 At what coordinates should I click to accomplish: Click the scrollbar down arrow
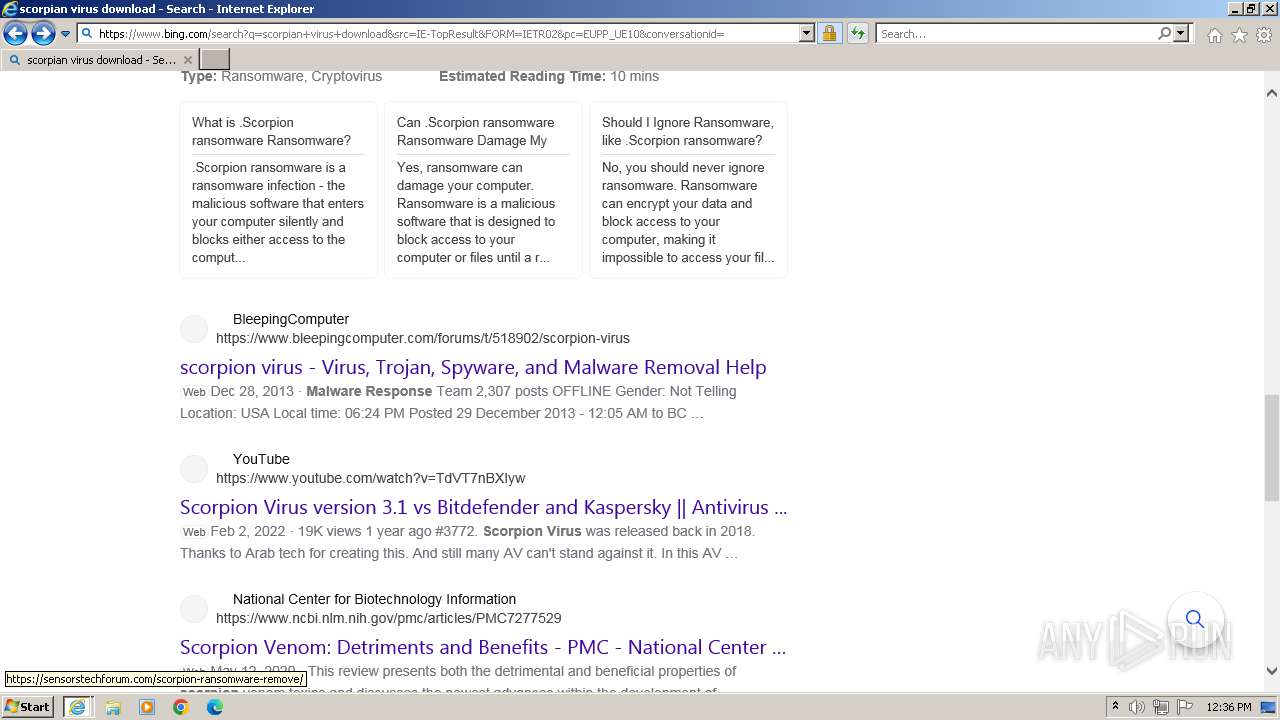tap(1271, 671)
